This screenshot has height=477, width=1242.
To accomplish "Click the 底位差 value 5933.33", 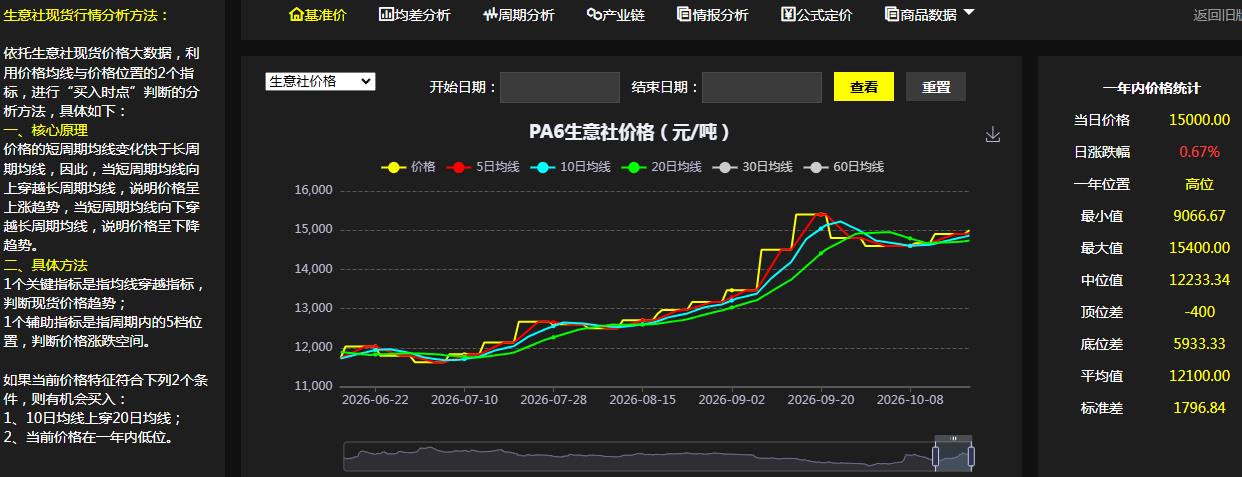I will (1199, 344).
